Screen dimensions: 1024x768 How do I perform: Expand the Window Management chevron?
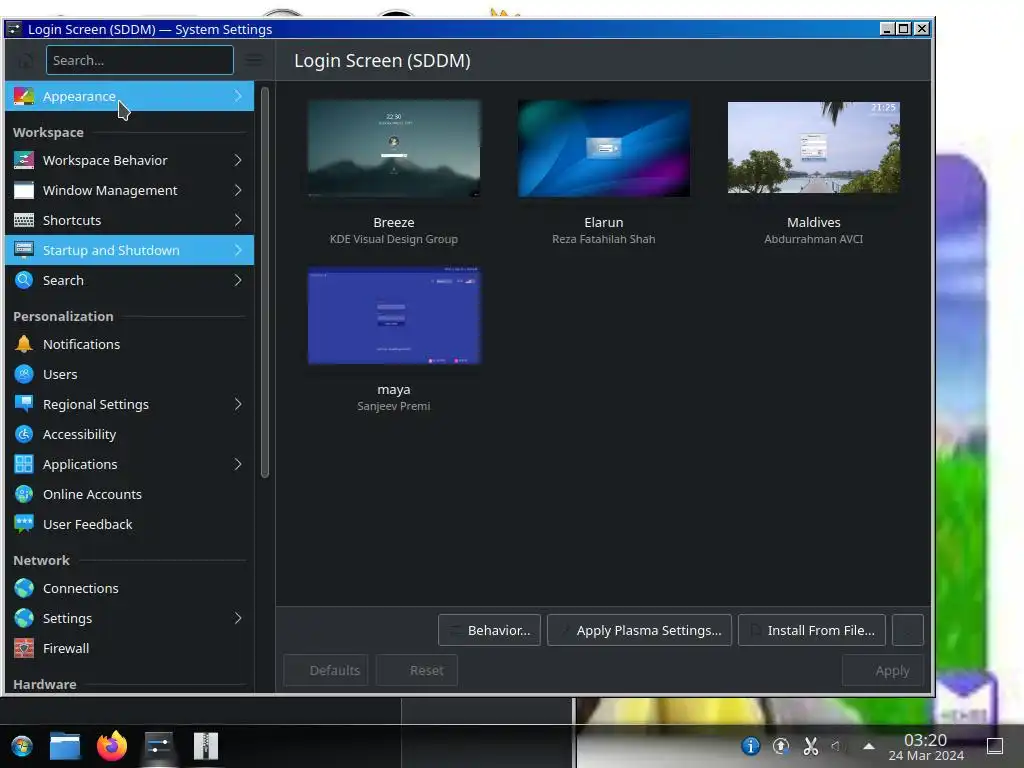(x=238, y=190)
